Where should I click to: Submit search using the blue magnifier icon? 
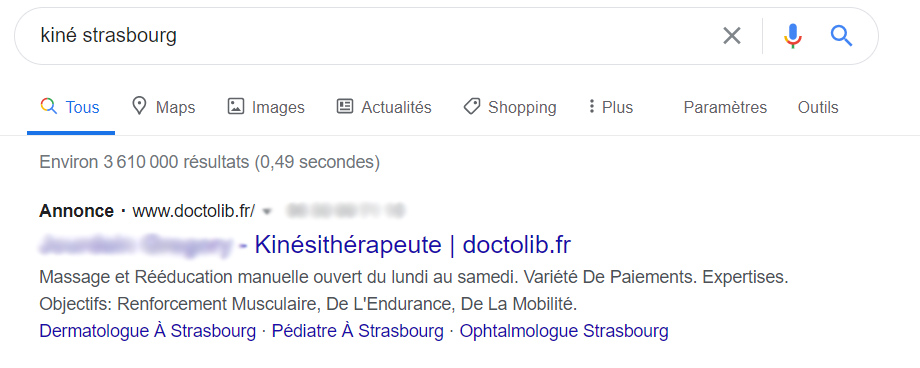pyautogui.click(x=841, y=36)
